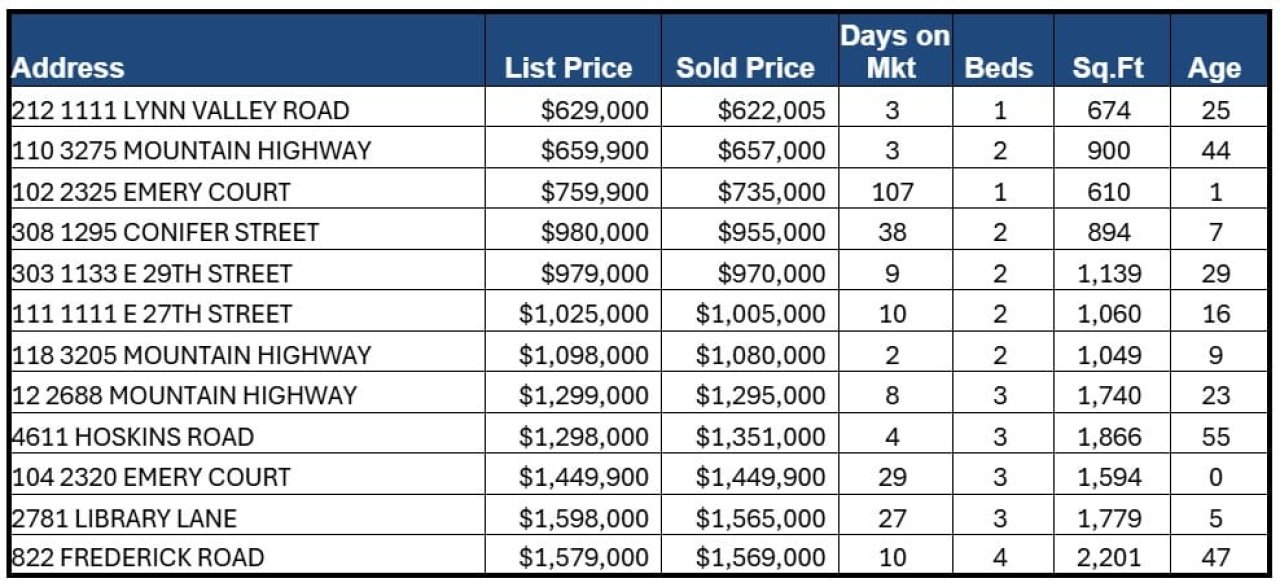This screenshot has width=1280, height=587.
Task: Click 308 1295 Conifer Street address cell
Action: click(x=165, y=233)
